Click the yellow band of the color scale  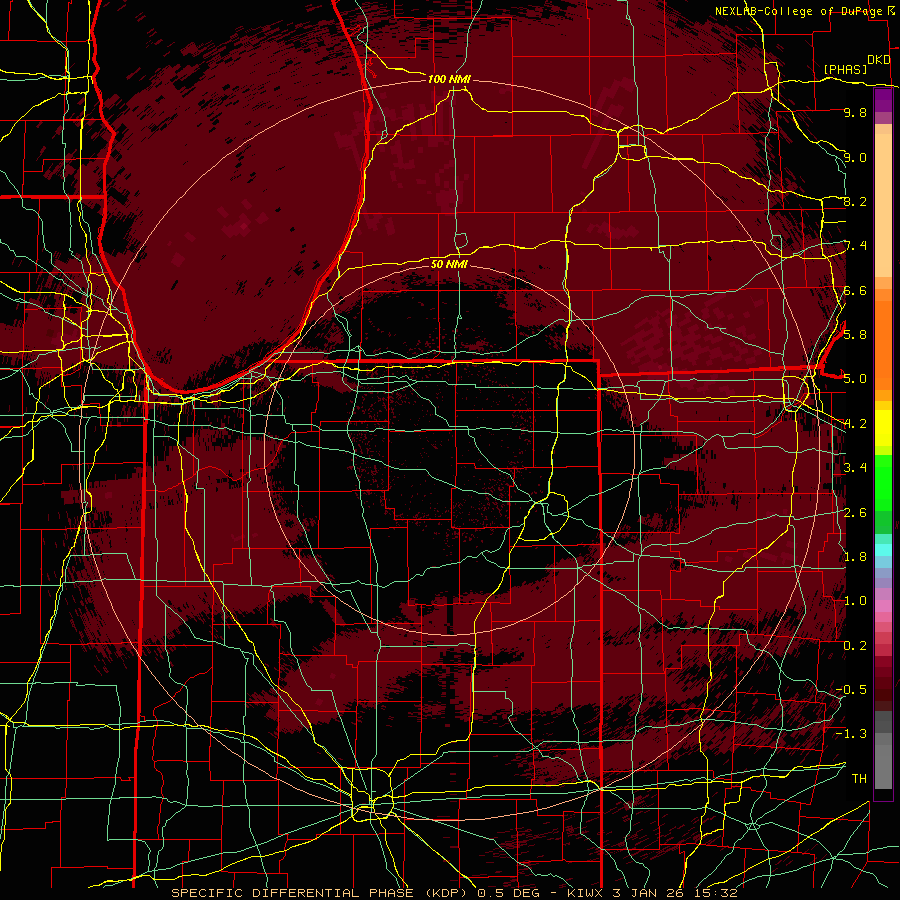point(883,428)
